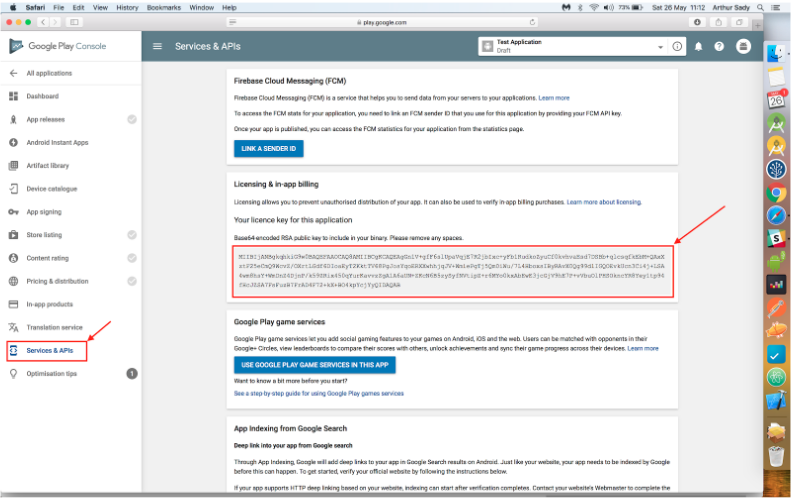Open Device catalogue section
Viewport: 792px width, 498px height.
point(52,189)
